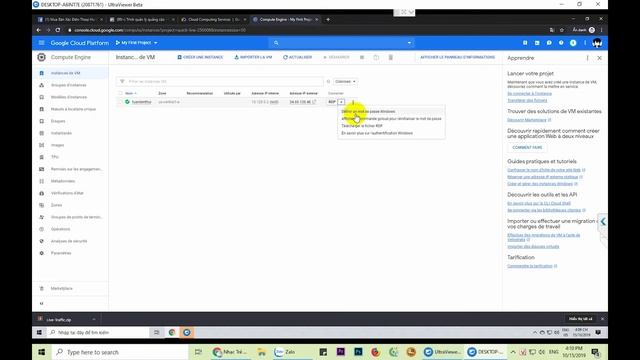This screenshot has height=360, width=640.
Task: Close the Apprendre panel
Action: pos(600,58)
